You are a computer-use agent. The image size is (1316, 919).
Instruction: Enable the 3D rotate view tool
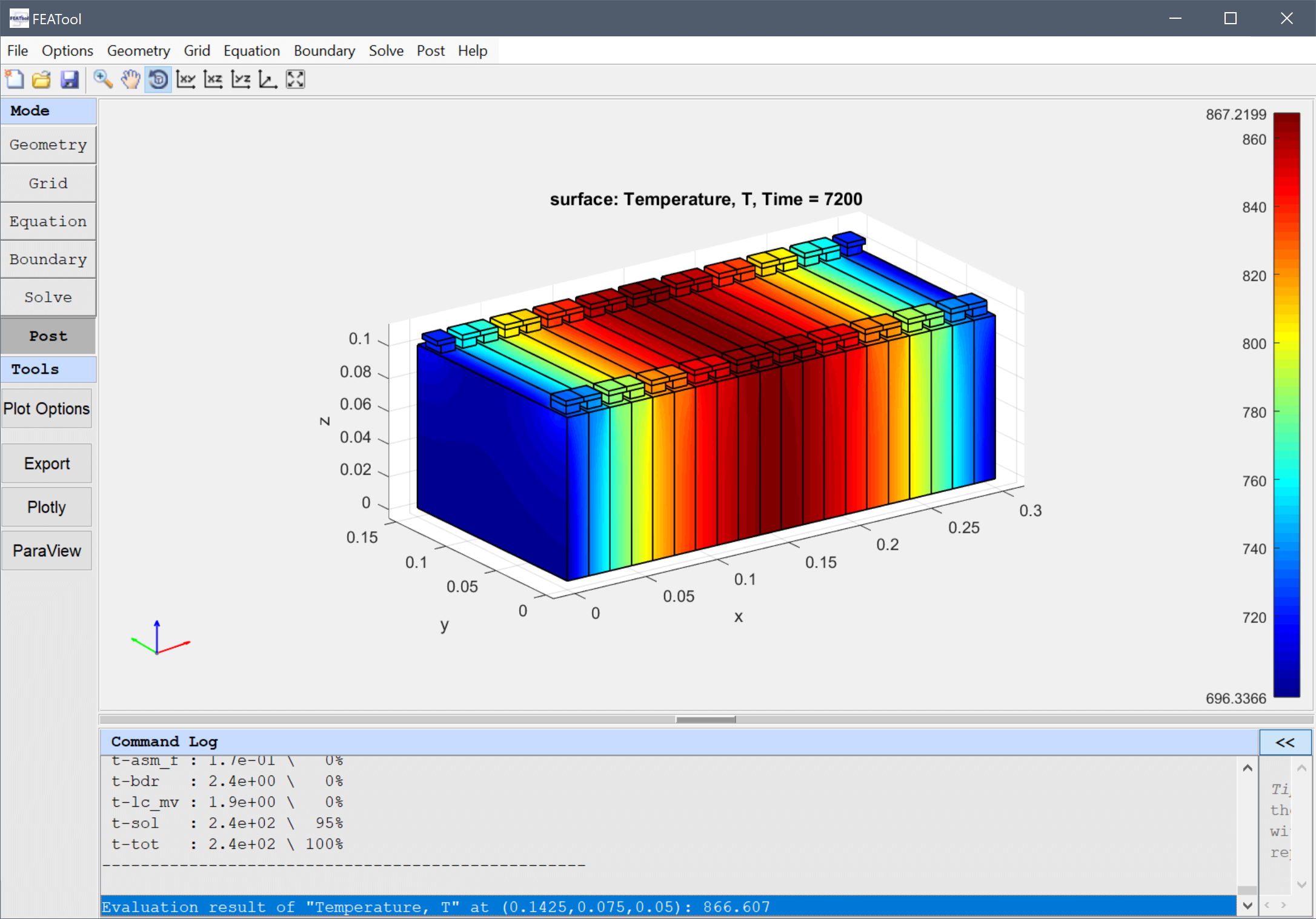pyautogui.click(x=158, y=79)
